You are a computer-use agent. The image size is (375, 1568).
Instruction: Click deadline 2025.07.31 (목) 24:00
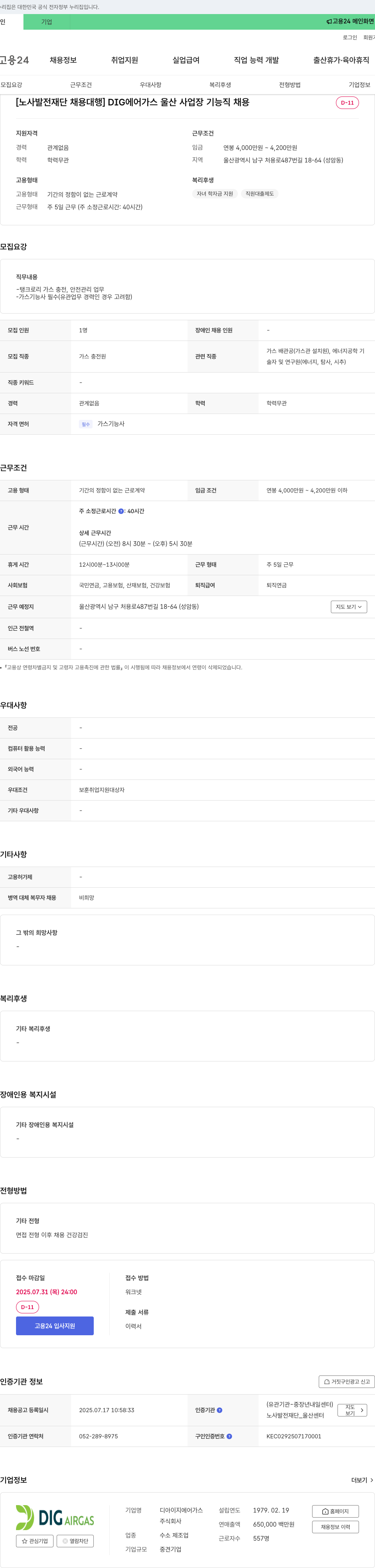(47, 1292)
